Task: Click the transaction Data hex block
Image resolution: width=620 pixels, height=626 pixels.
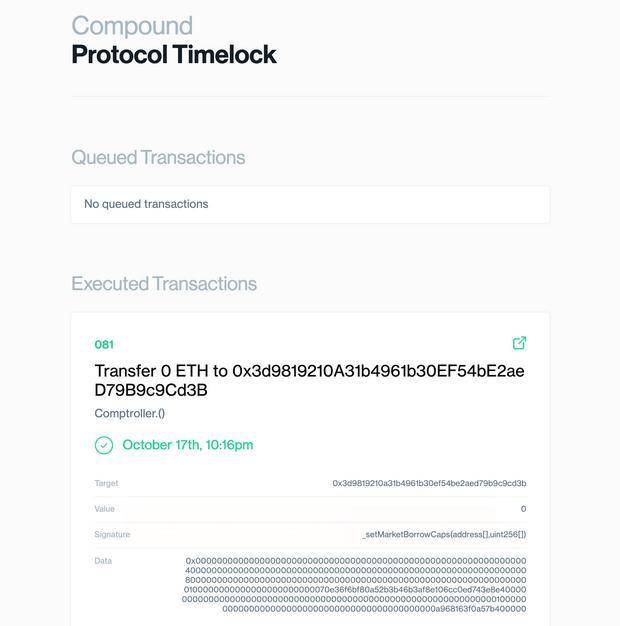Action: (x=354, y=585)
